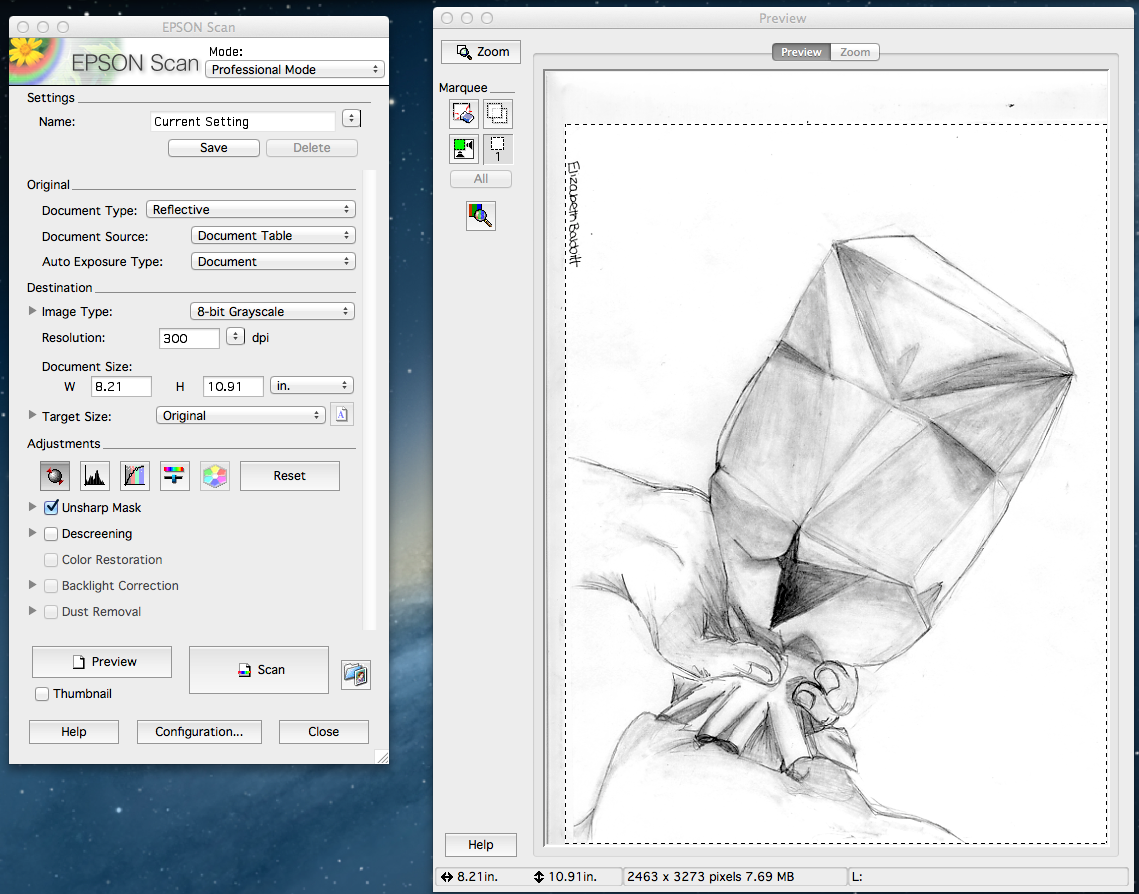Image resolution: width=1139 pixels, height=894 pixels.
Task: Check the Thumbnail option
Action: (41, 693)
